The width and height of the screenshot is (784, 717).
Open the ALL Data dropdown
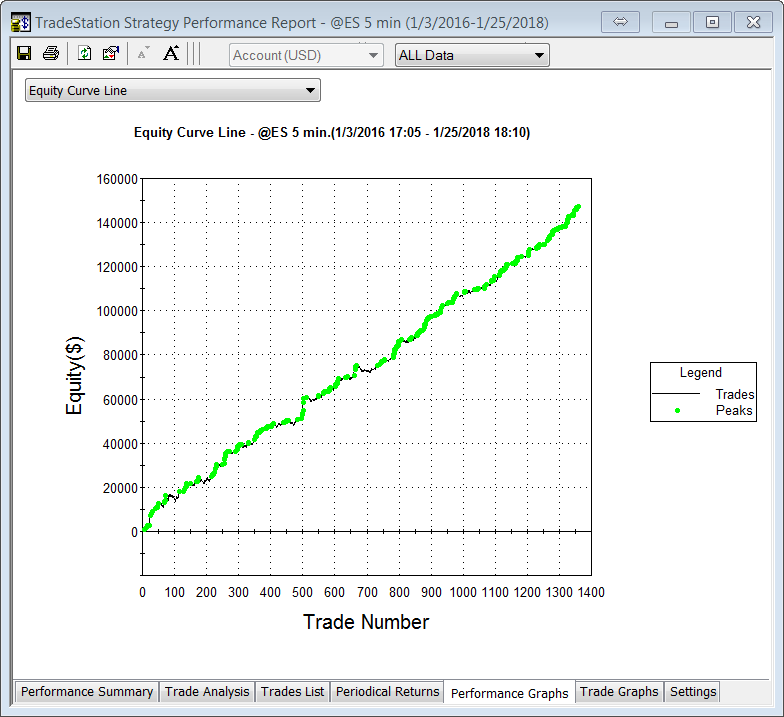[472, 55]
